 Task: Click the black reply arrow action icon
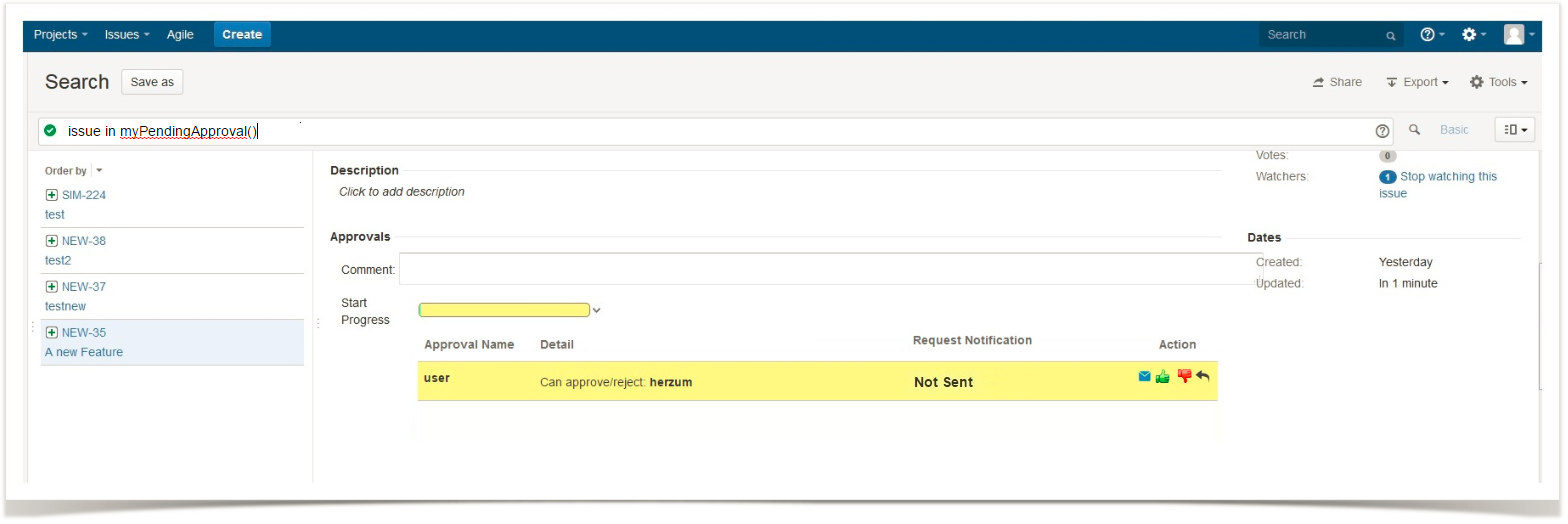point(1203,377)
